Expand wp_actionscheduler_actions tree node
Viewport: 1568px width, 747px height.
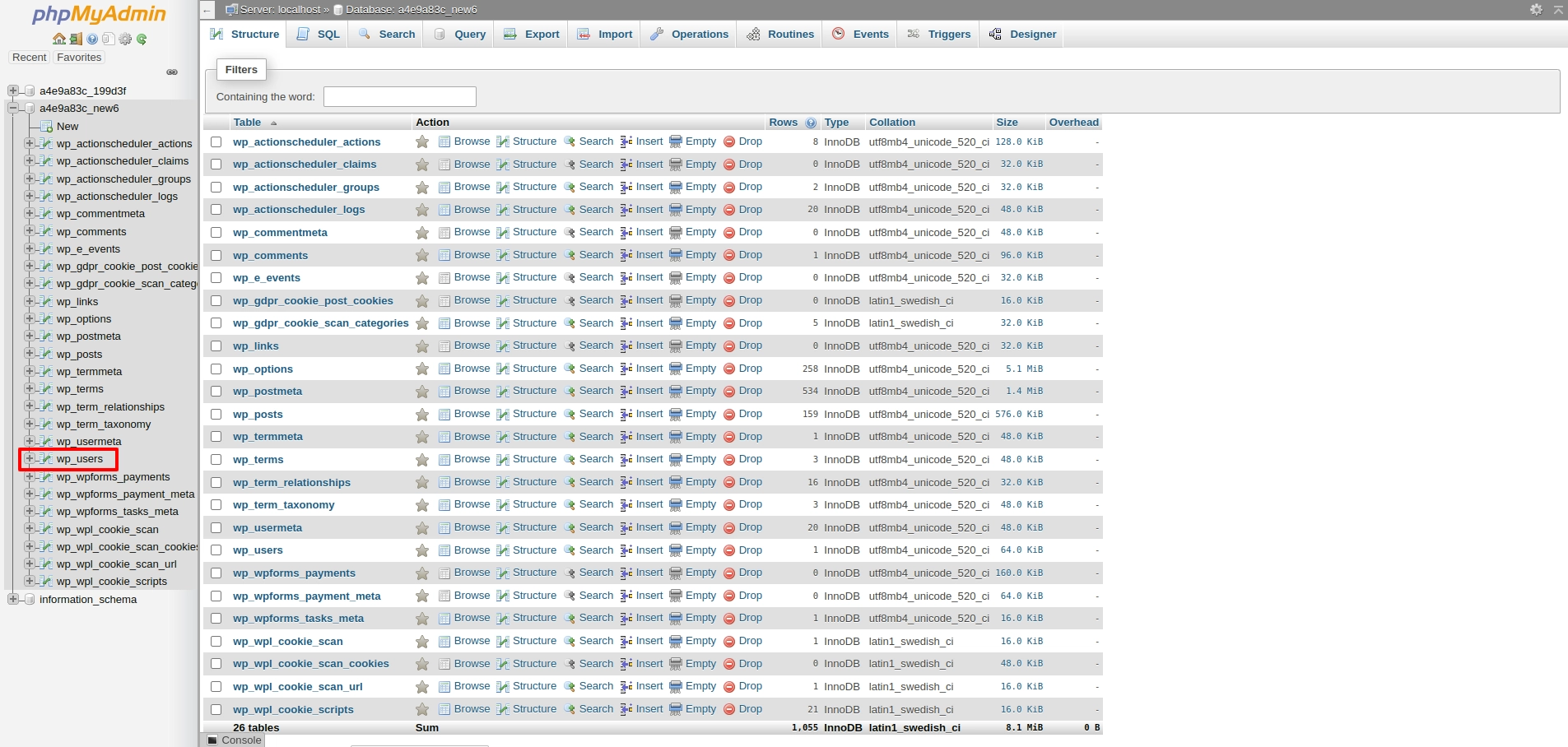(29, 143)
